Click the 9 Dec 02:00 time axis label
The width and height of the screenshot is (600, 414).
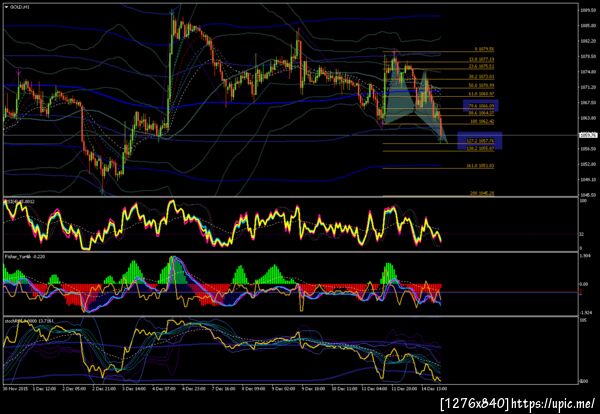285,388
